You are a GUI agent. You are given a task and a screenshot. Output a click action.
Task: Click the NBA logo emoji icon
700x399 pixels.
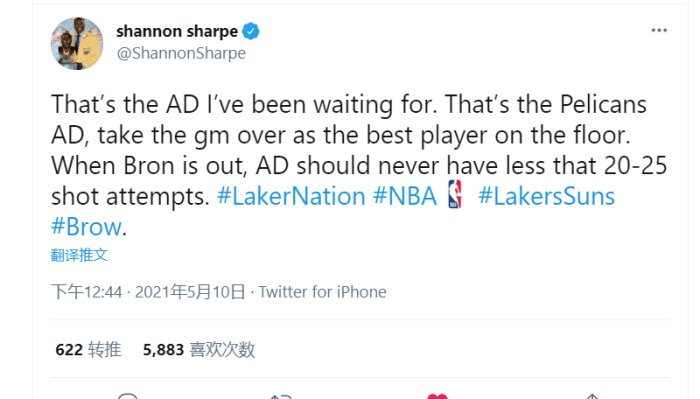[x=454, y=195]
